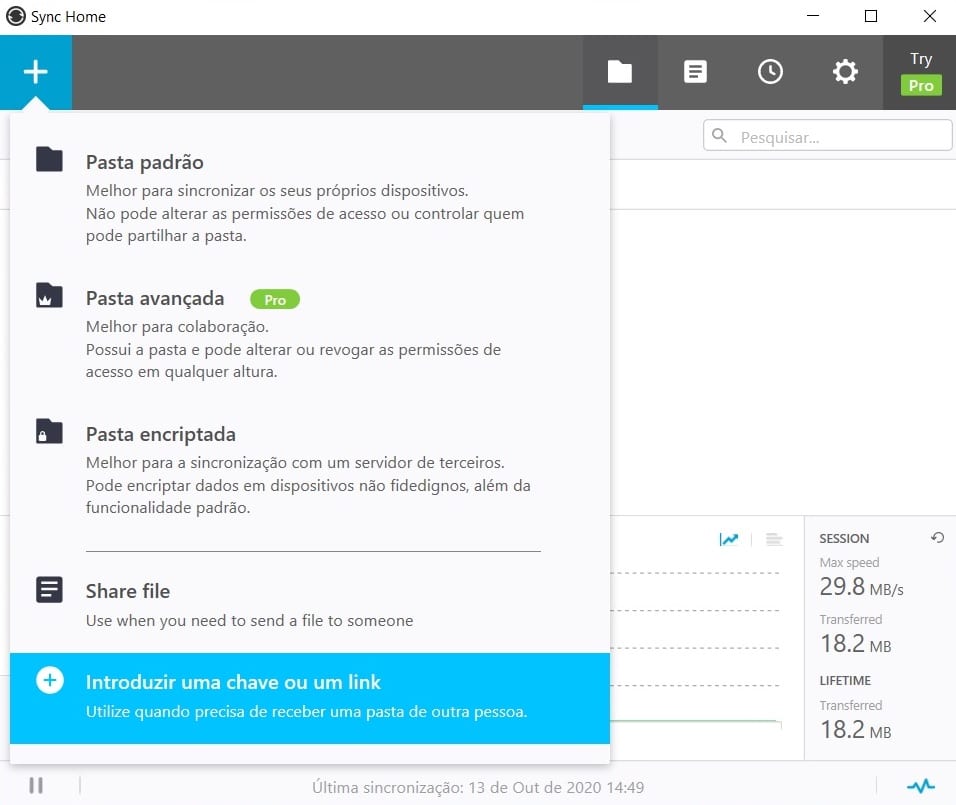Select Pasta avançada option
Screen dimensions: 956x805
click(310, 332)
